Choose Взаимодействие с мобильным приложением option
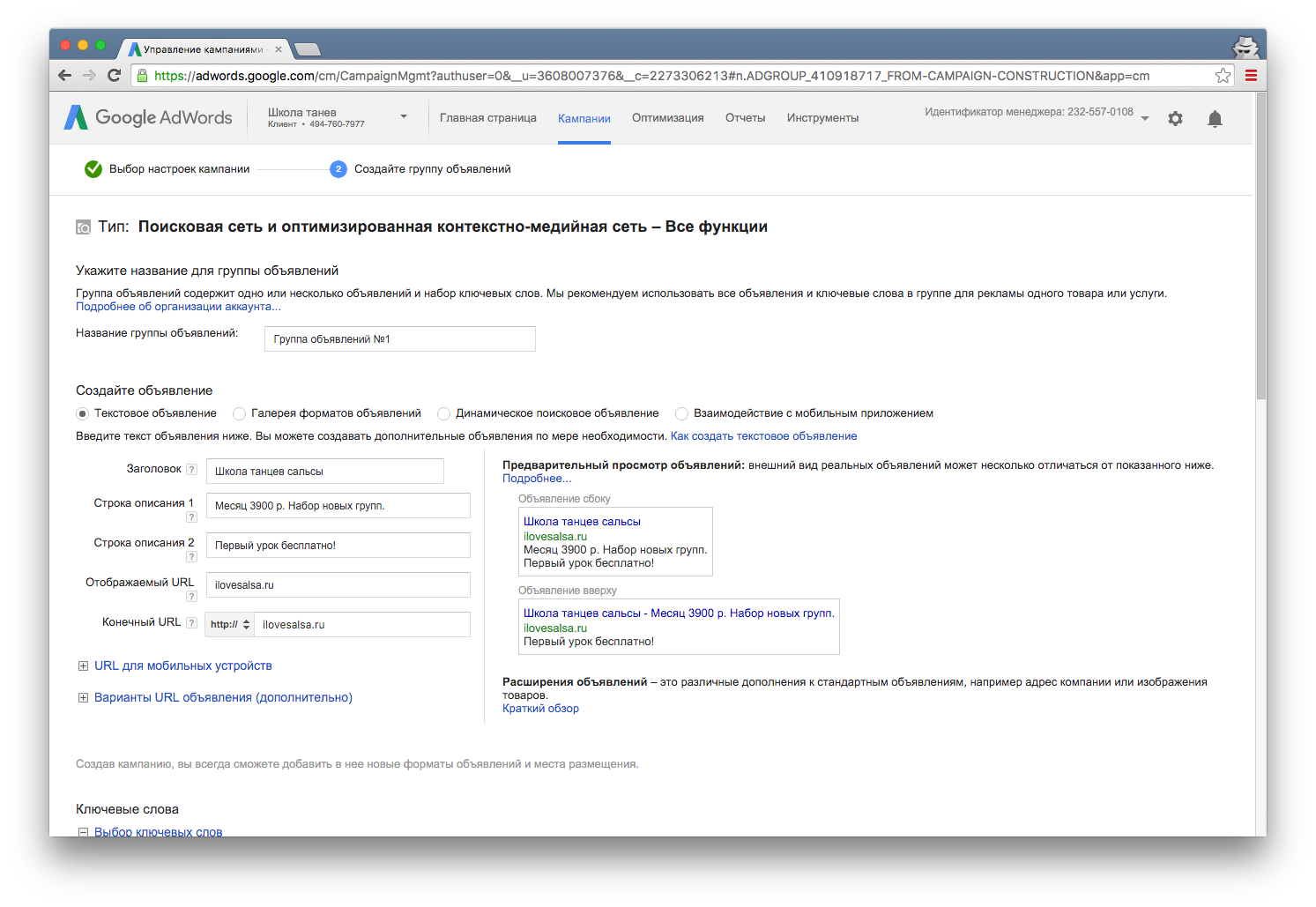Viewport: 1316px width, 907px height. [x=681, y=413]
